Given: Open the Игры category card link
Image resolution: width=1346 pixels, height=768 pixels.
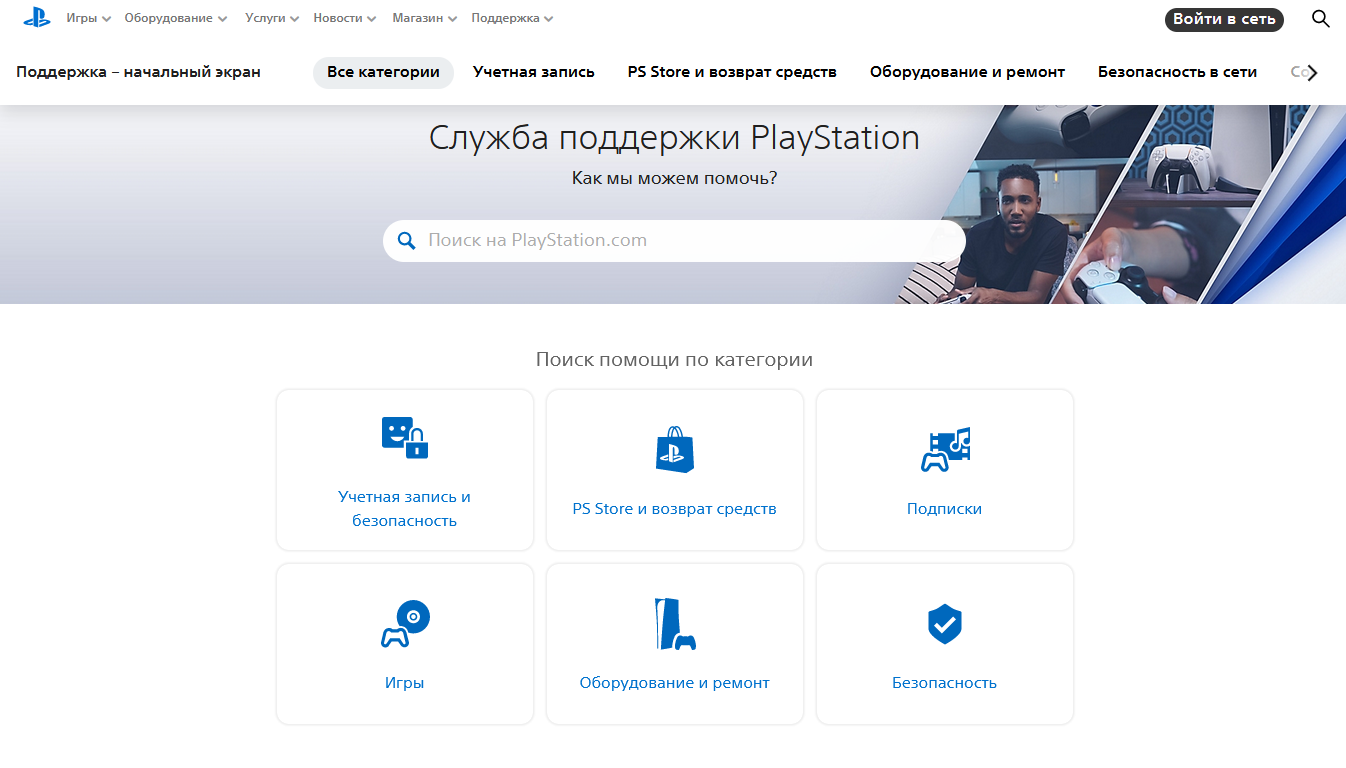Looking at the screenshot, I should pos(405,683).
